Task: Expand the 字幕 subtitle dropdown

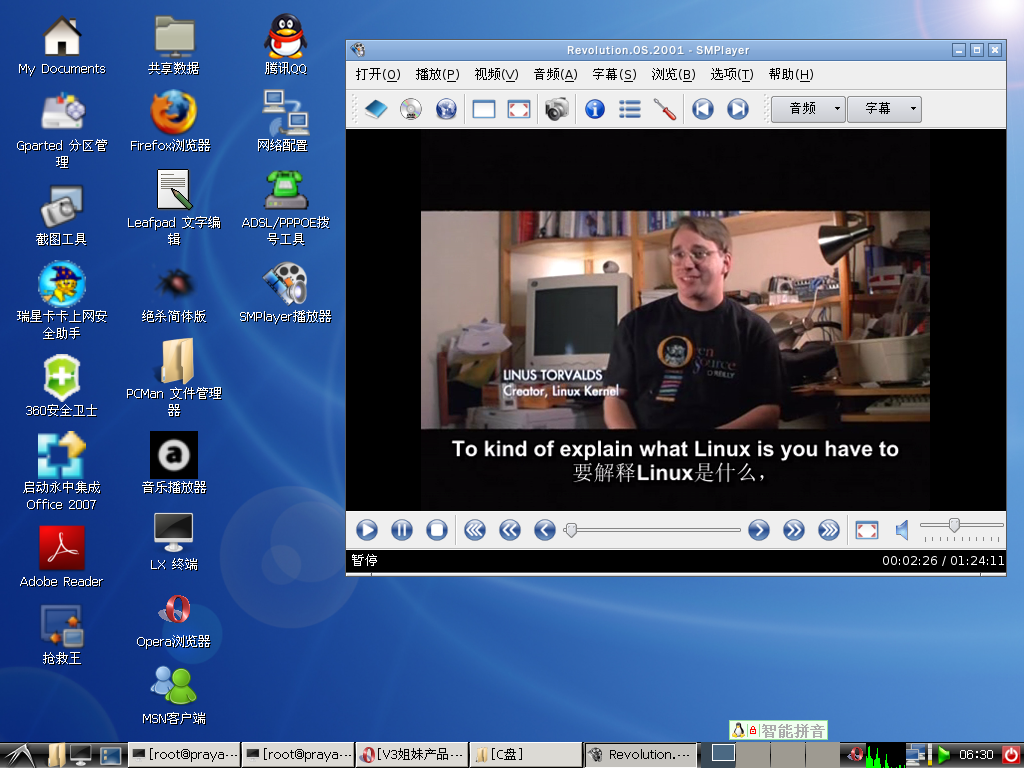Action: [884, 109]
